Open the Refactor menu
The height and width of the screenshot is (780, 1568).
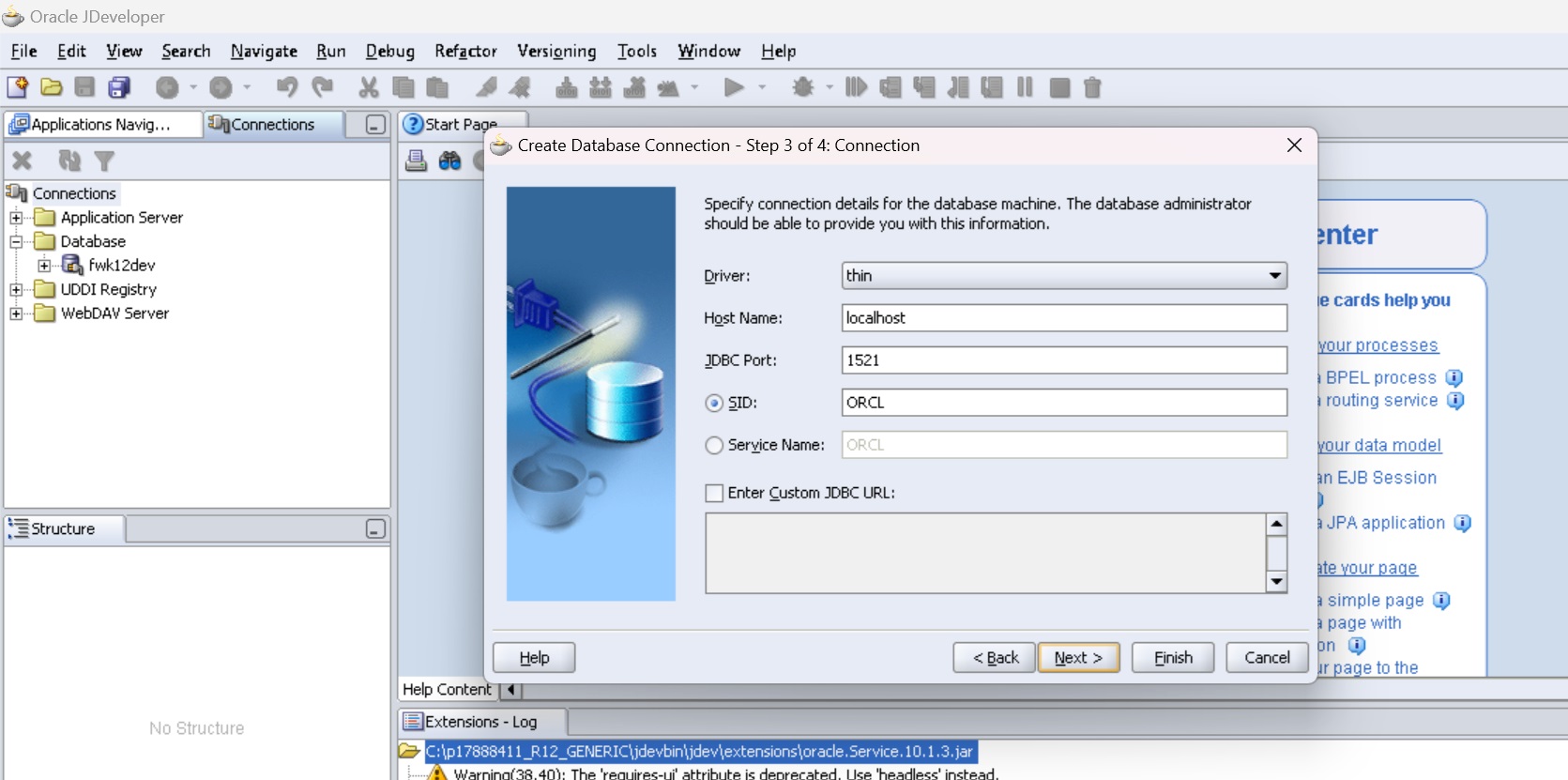pos(465,51)
